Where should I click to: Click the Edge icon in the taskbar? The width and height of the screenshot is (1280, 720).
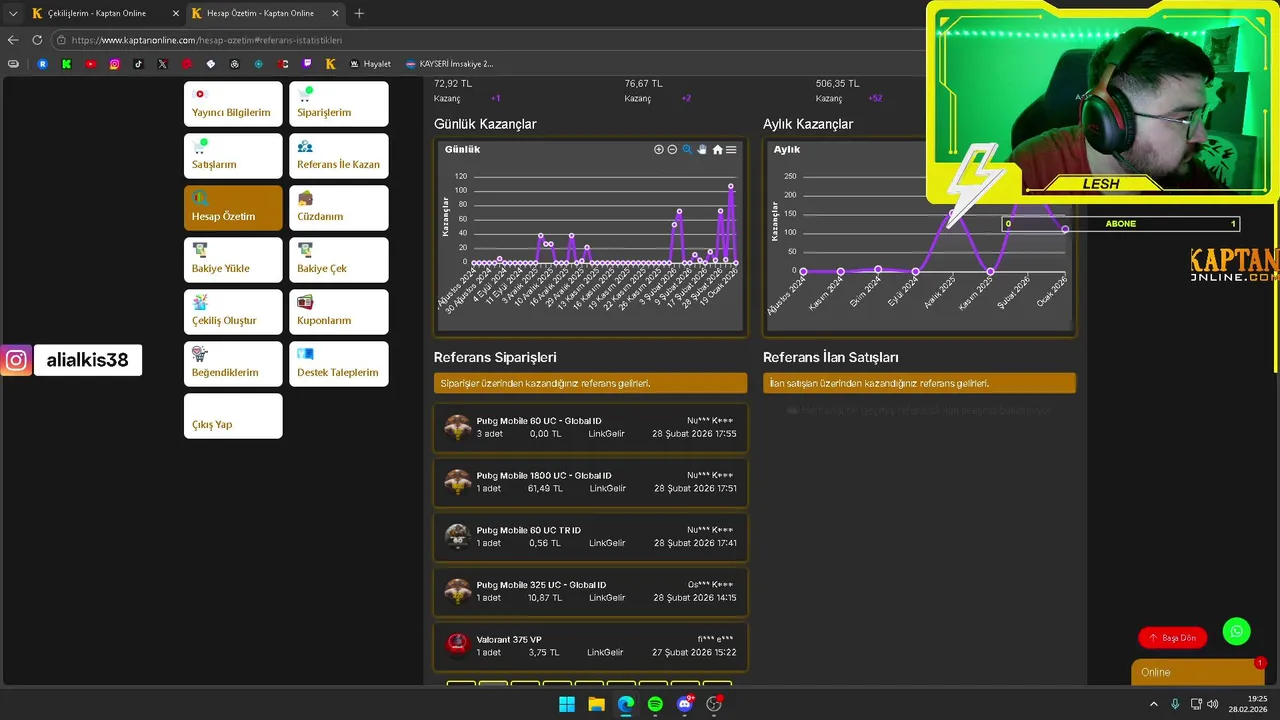coord(626,704)
